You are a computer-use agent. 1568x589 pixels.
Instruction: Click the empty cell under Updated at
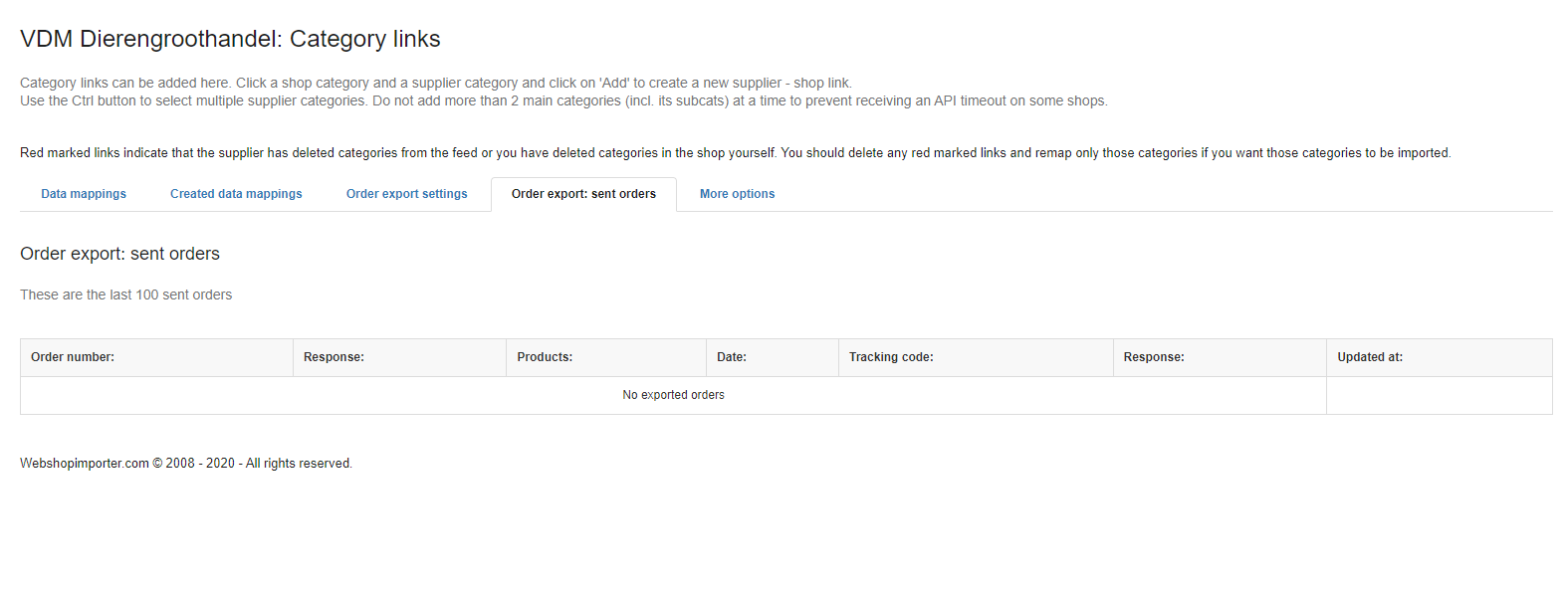point(1440,395)
